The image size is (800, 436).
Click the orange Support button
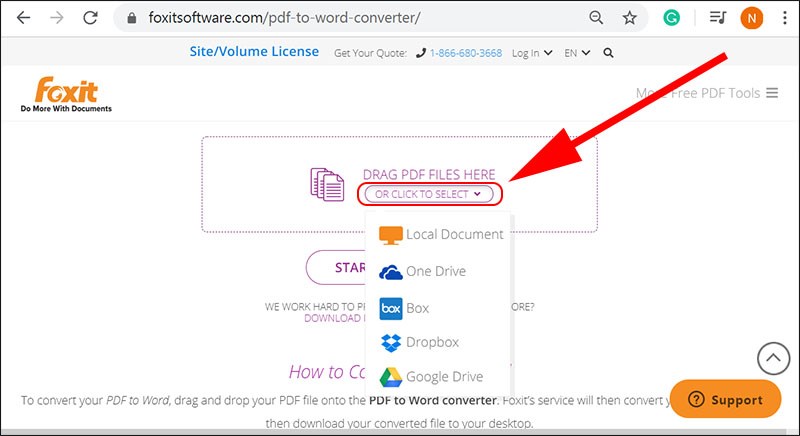[726, 399]
